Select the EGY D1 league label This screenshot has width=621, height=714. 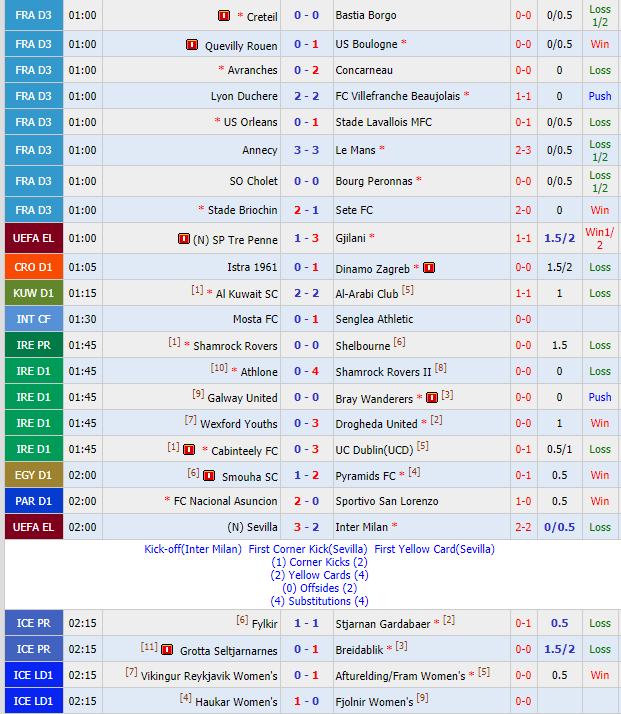tap(34, 475)
